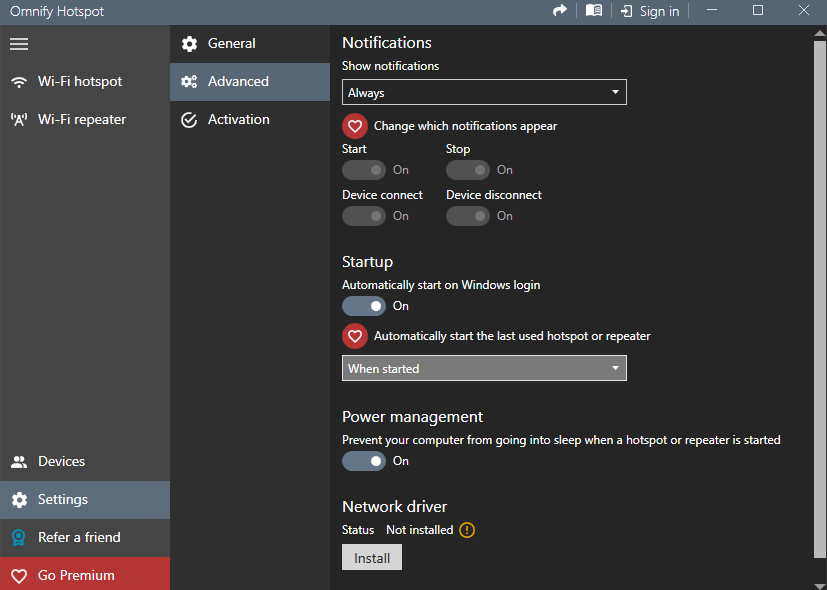Screen dimensions: 827x590
Task: Switch to the General settings tab
Action: [x=250, y=44]
